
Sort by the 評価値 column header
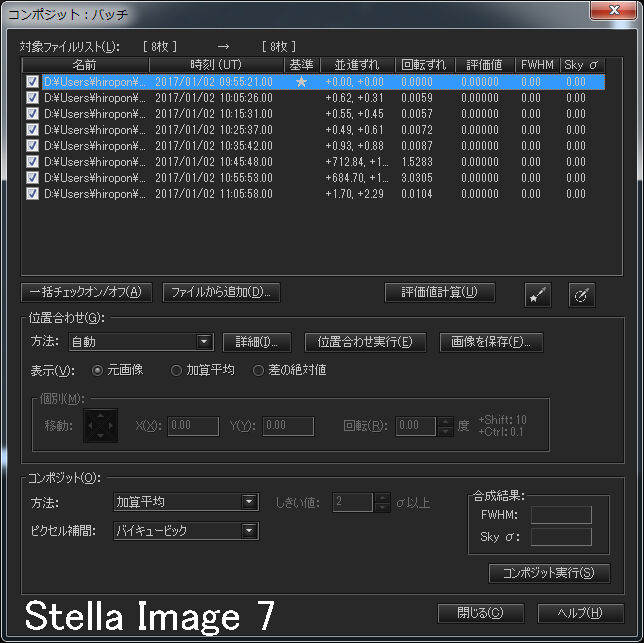pos(485,65)
